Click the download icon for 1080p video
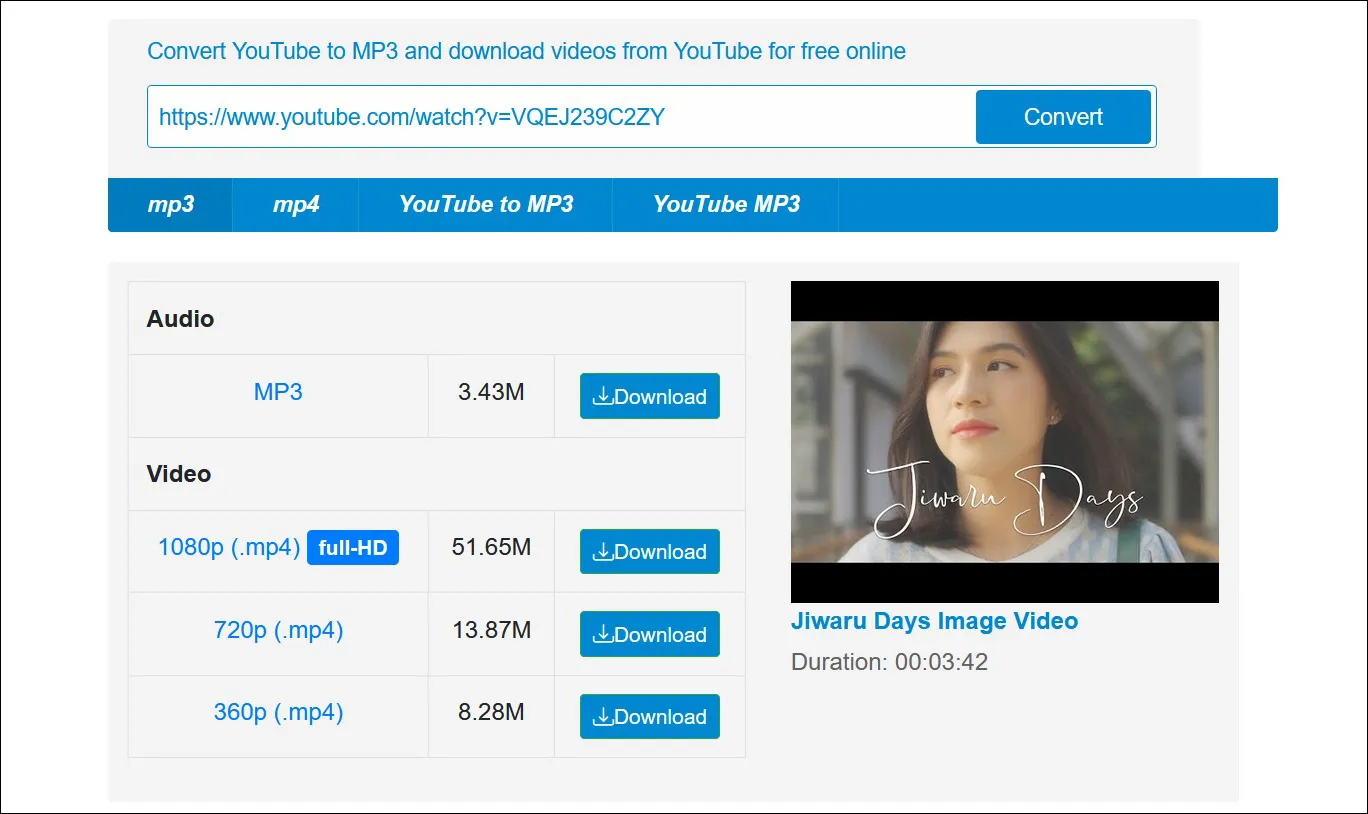The width and height of the screenshot is (1368, 814). tap(603, 552)
